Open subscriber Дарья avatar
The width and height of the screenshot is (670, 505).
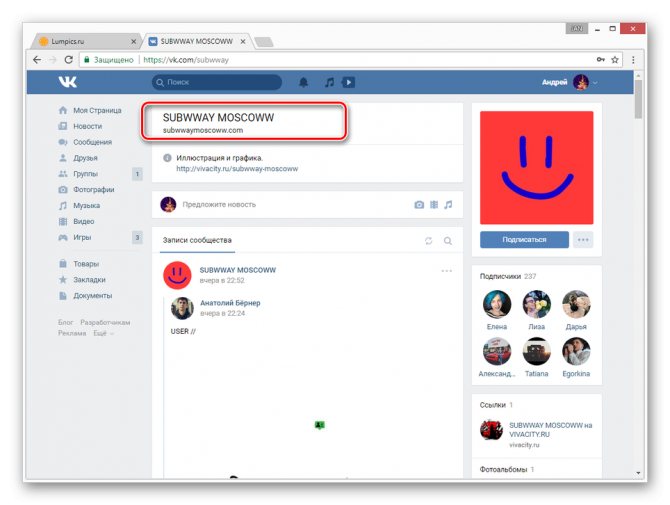(x=576, y=304)
